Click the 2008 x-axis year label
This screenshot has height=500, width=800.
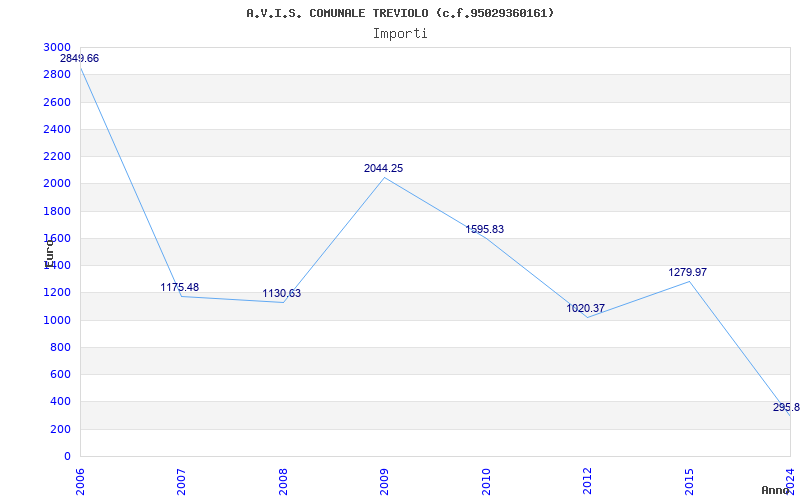283,481
